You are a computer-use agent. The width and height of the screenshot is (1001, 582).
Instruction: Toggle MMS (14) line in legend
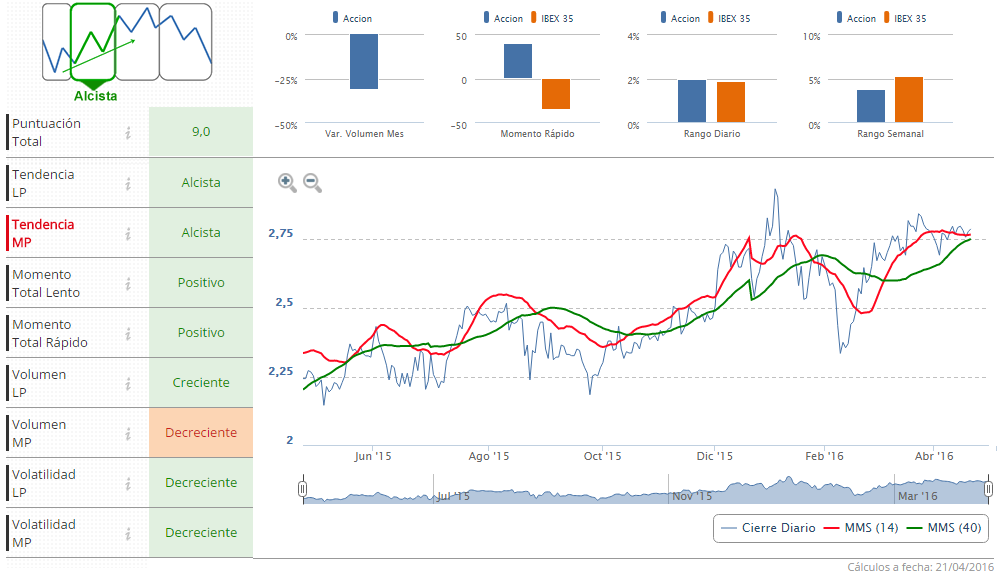(861, 528)
